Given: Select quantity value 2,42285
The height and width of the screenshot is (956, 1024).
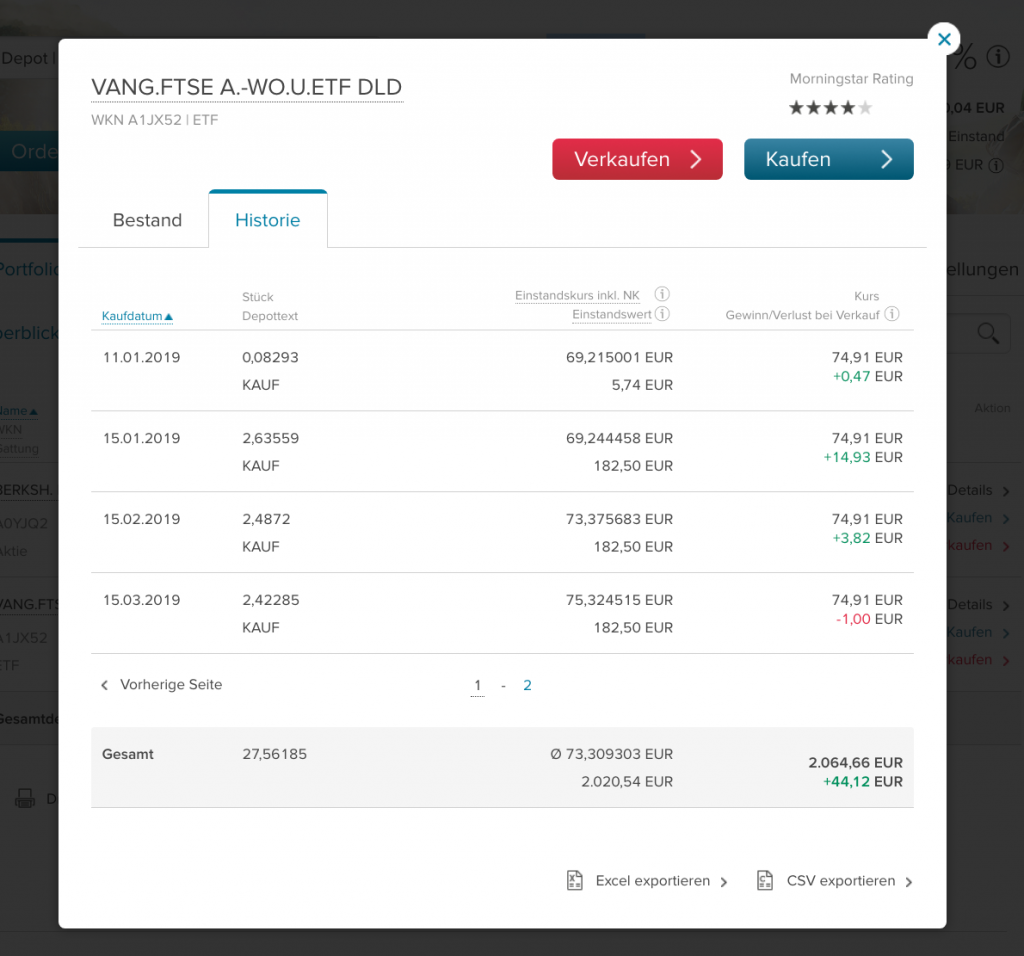Looking at the screenshot, I should coord(271,601).
